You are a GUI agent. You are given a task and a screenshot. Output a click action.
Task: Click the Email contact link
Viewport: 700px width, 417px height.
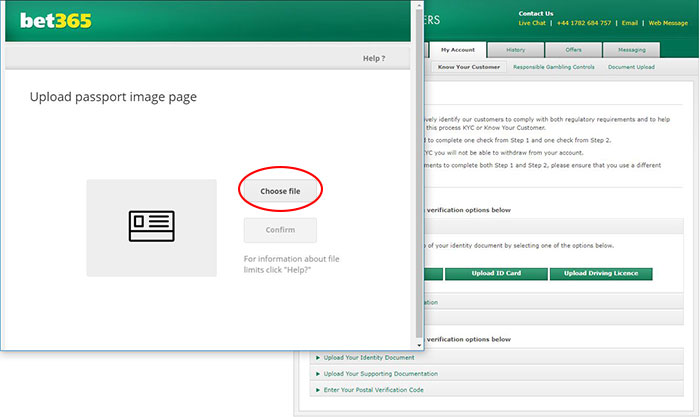tap(630, 23)
